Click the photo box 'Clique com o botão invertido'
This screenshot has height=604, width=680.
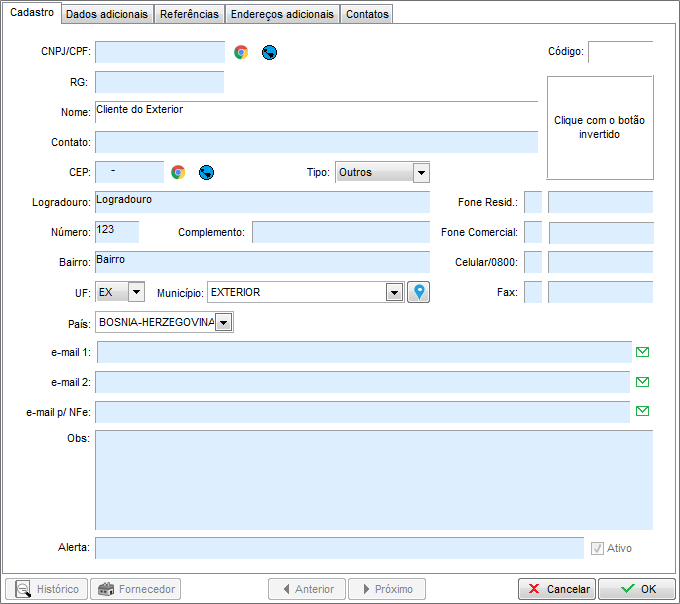pos(600,127)
